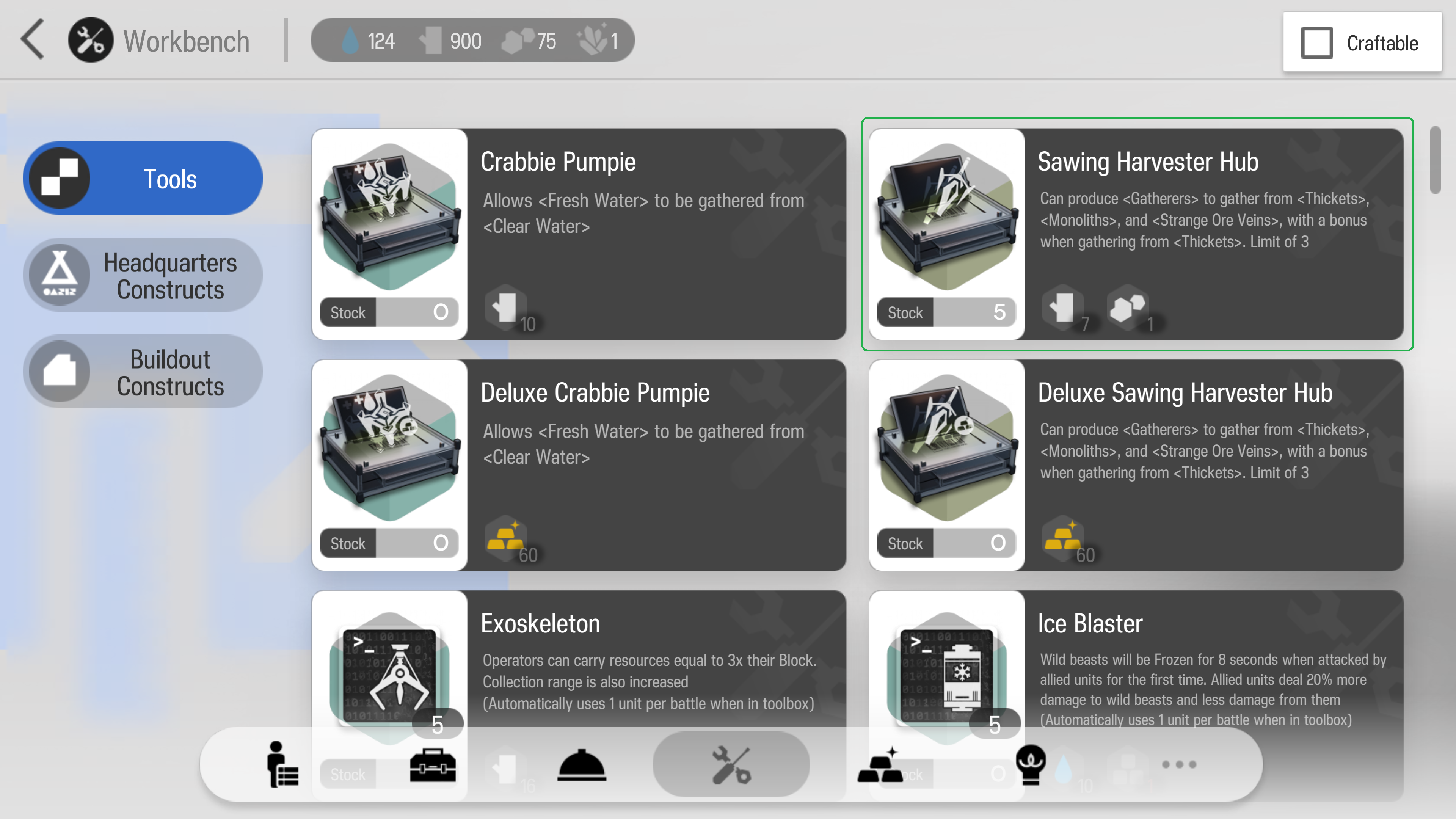Image resolution: width=1456 pixels, height=819 pixels.
Task: Open the operator list icon in bottom bar
Action: pyautogui.click(x=282, y=764)
